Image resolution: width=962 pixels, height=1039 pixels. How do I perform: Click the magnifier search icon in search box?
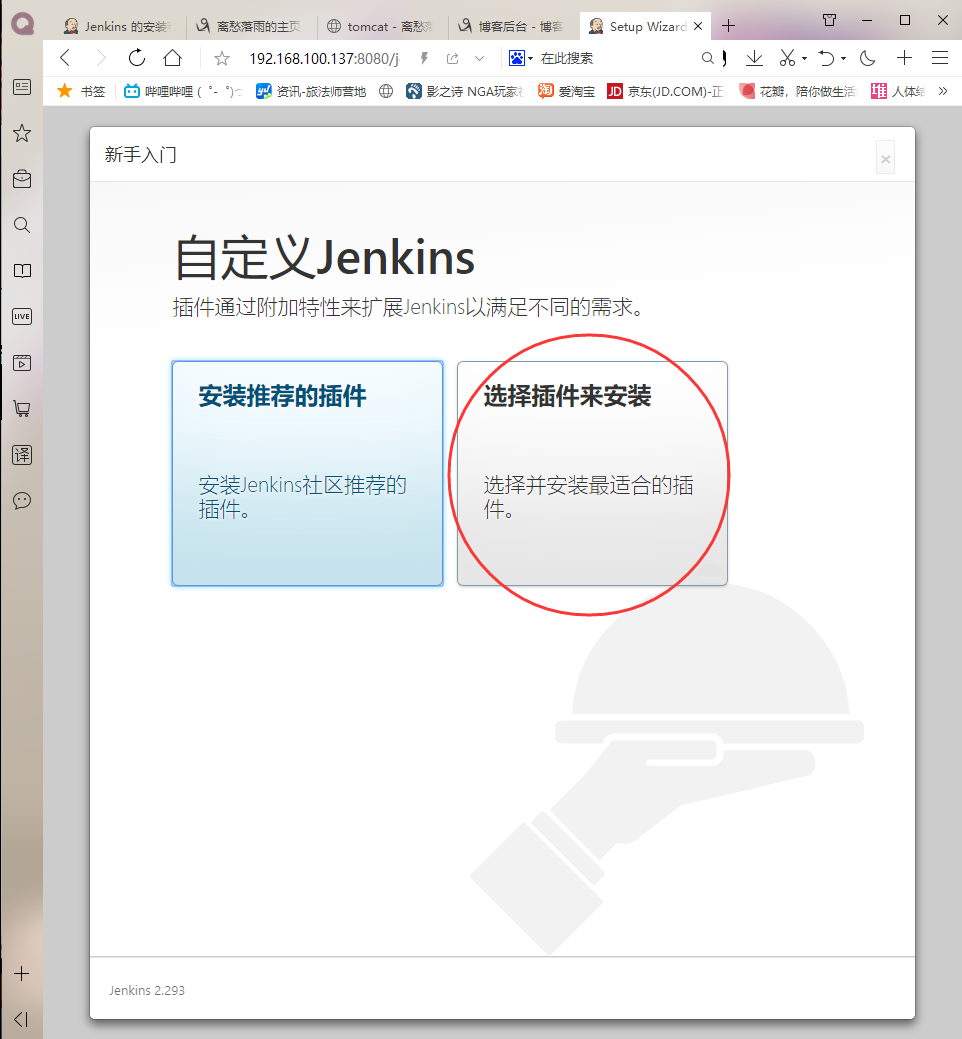[x=708, y=58]
